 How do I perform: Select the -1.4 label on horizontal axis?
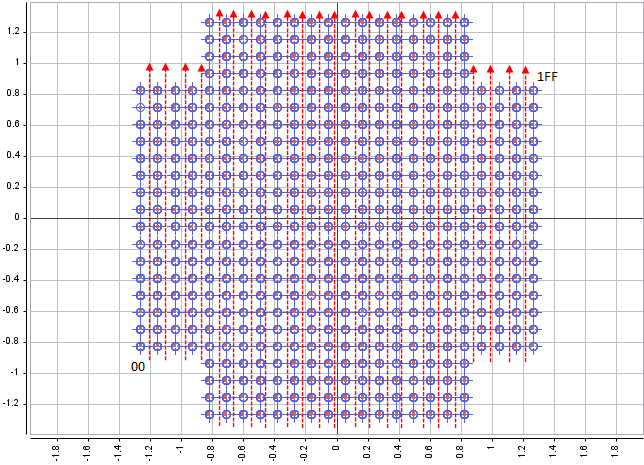[119, 453]
